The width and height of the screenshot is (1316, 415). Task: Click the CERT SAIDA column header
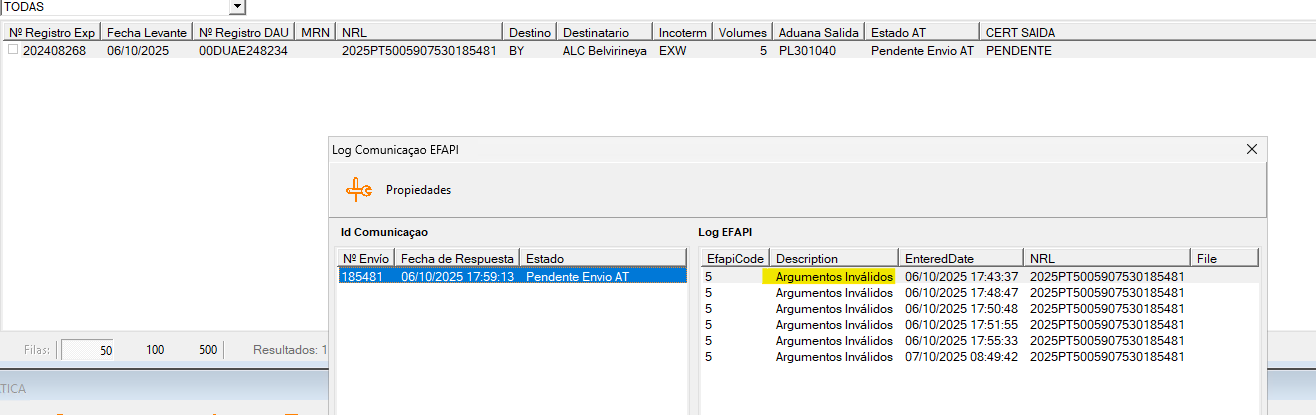pyautogui.click(x=1020, y=33)
